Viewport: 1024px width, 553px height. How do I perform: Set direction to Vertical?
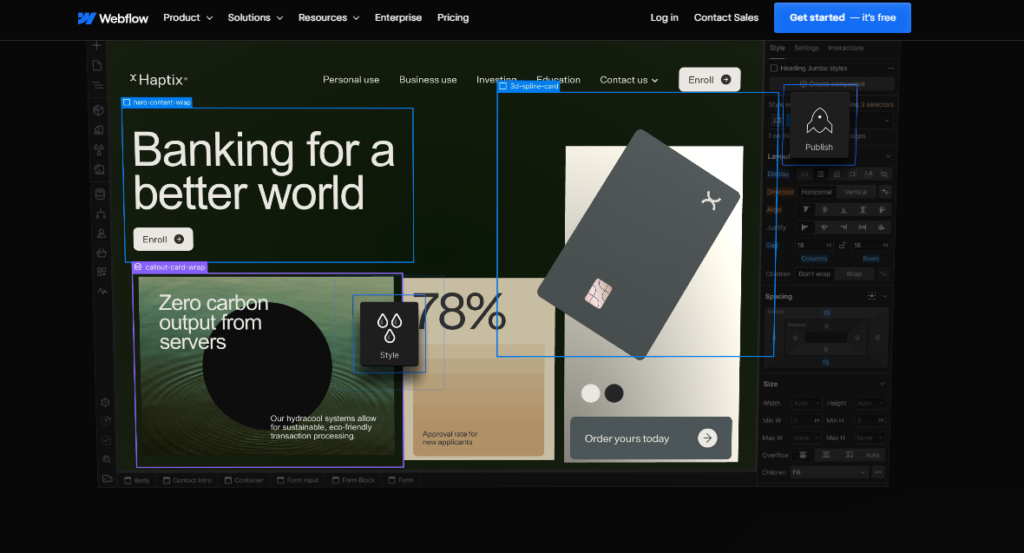point(856,192)
